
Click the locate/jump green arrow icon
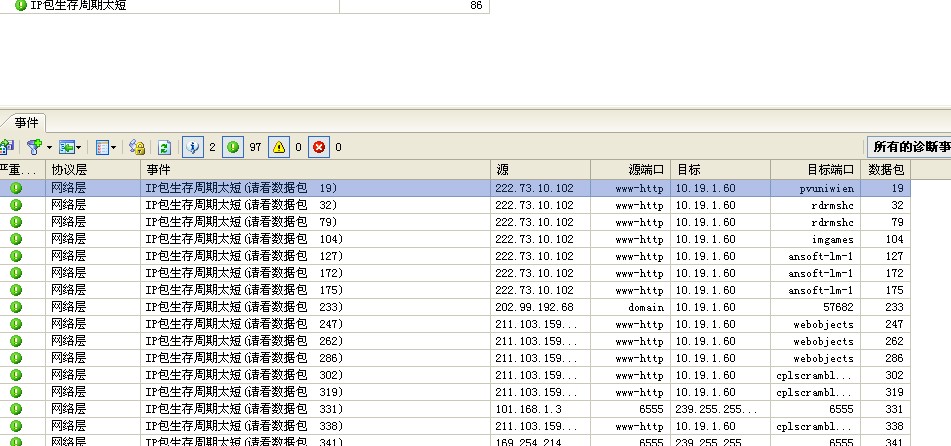point(66,147)
